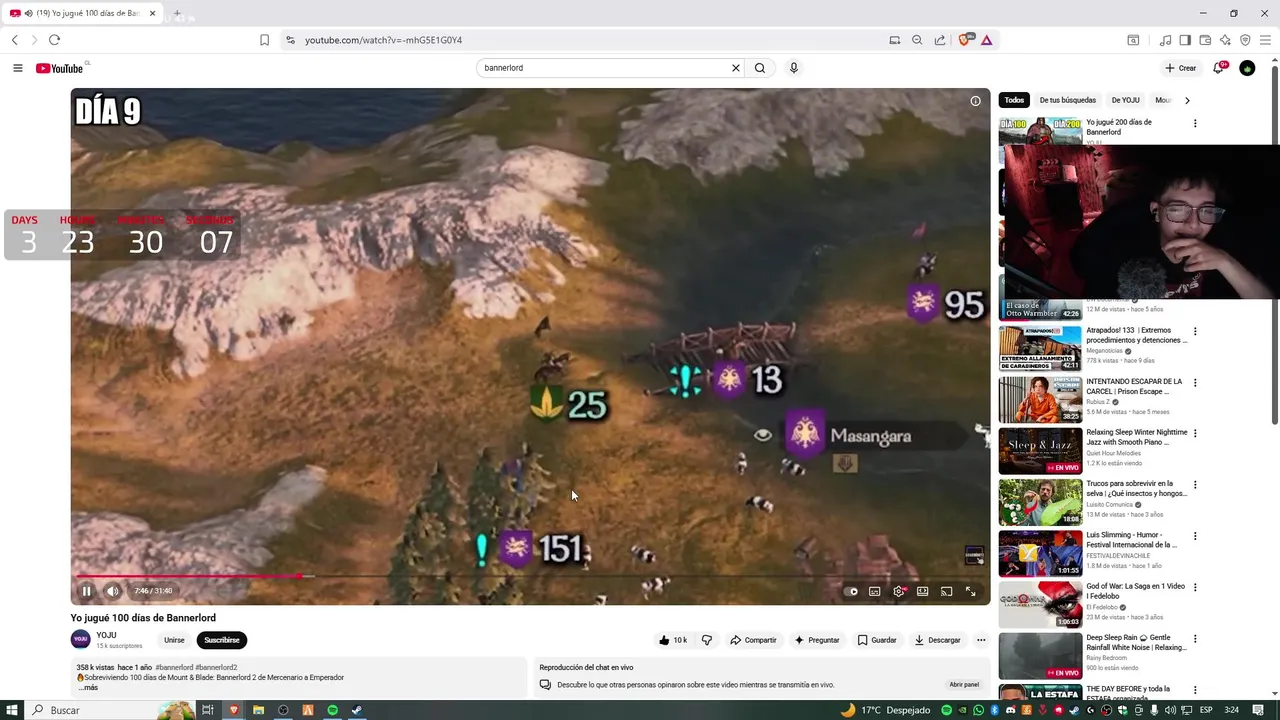
Task: Open Spotify from the taskbar
Action: click(333, 710)
